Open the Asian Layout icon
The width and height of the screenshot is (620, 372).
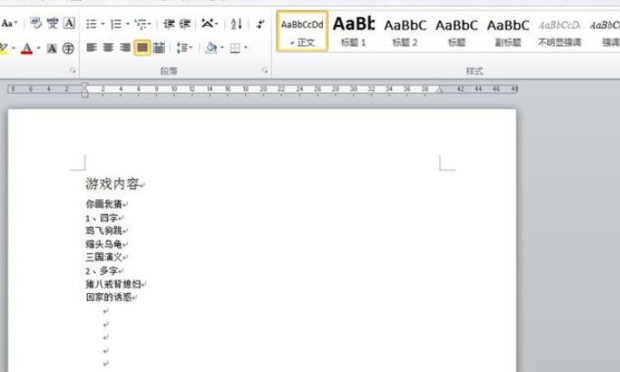pyautogui.click(x=210, y=24)
